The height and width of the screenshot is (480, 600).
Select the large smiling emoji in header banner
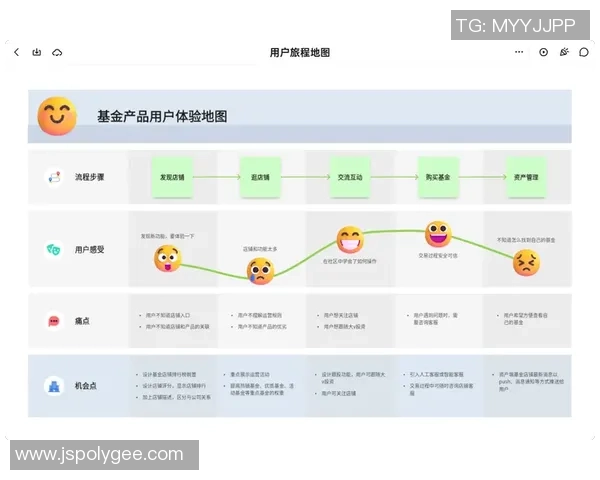point(57,116)
